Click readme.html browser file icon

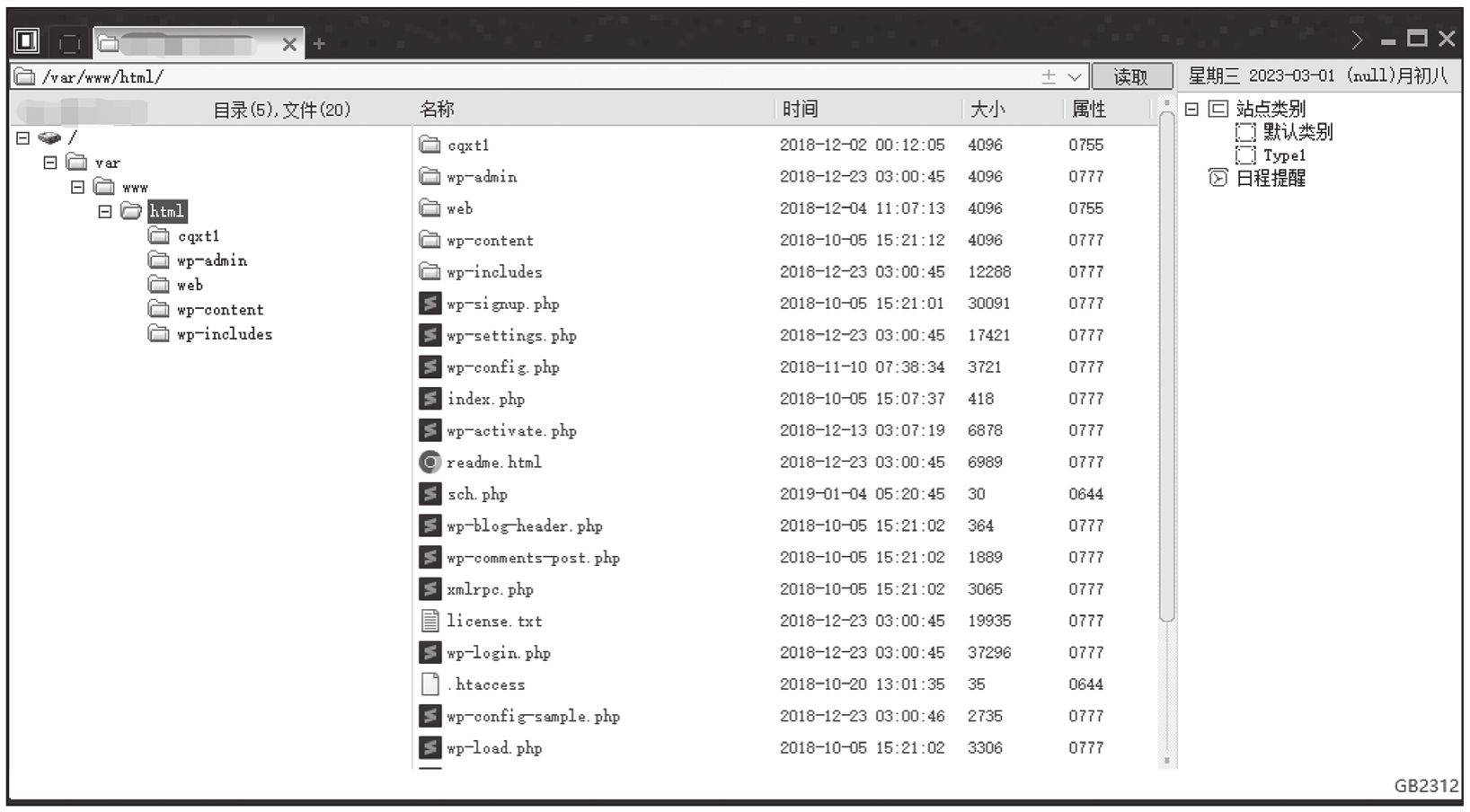pyautogui.click(x=430, y=462)
